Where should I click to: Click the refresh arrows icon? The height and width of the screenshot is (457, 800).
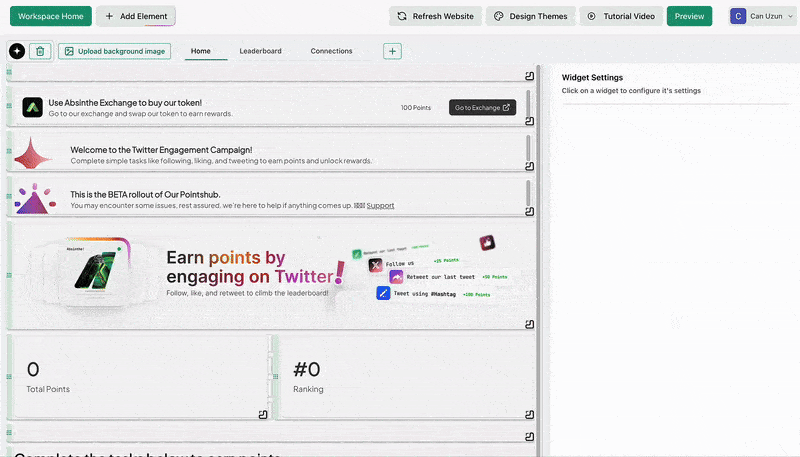tap(402, 16)
